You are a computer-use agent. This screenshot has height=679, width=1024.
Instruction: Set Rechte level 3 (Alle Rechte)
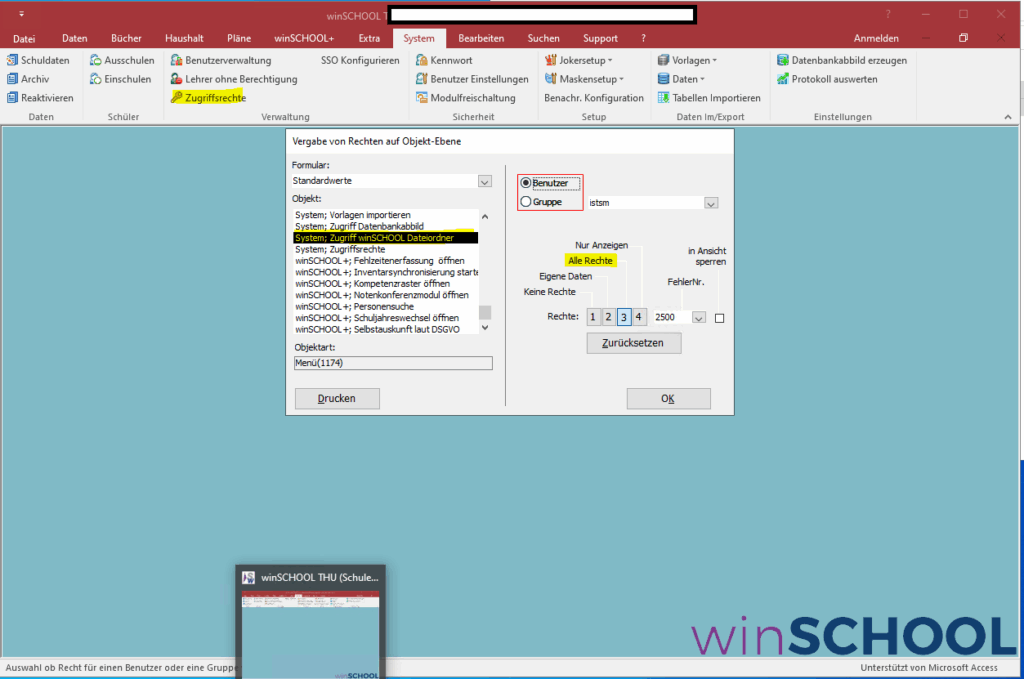coord(624,317)
